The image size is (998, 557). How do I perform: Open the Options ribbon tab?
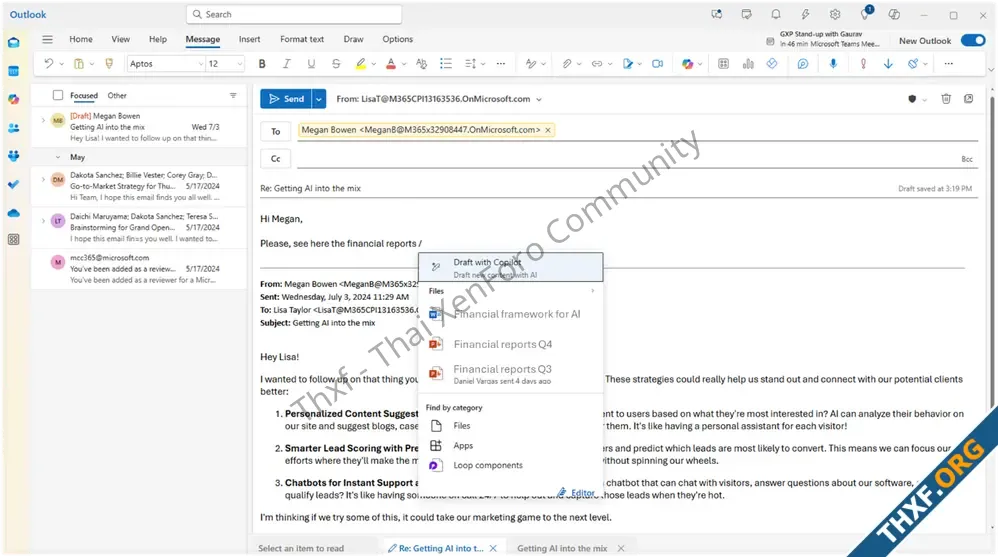tap(397, 39)
